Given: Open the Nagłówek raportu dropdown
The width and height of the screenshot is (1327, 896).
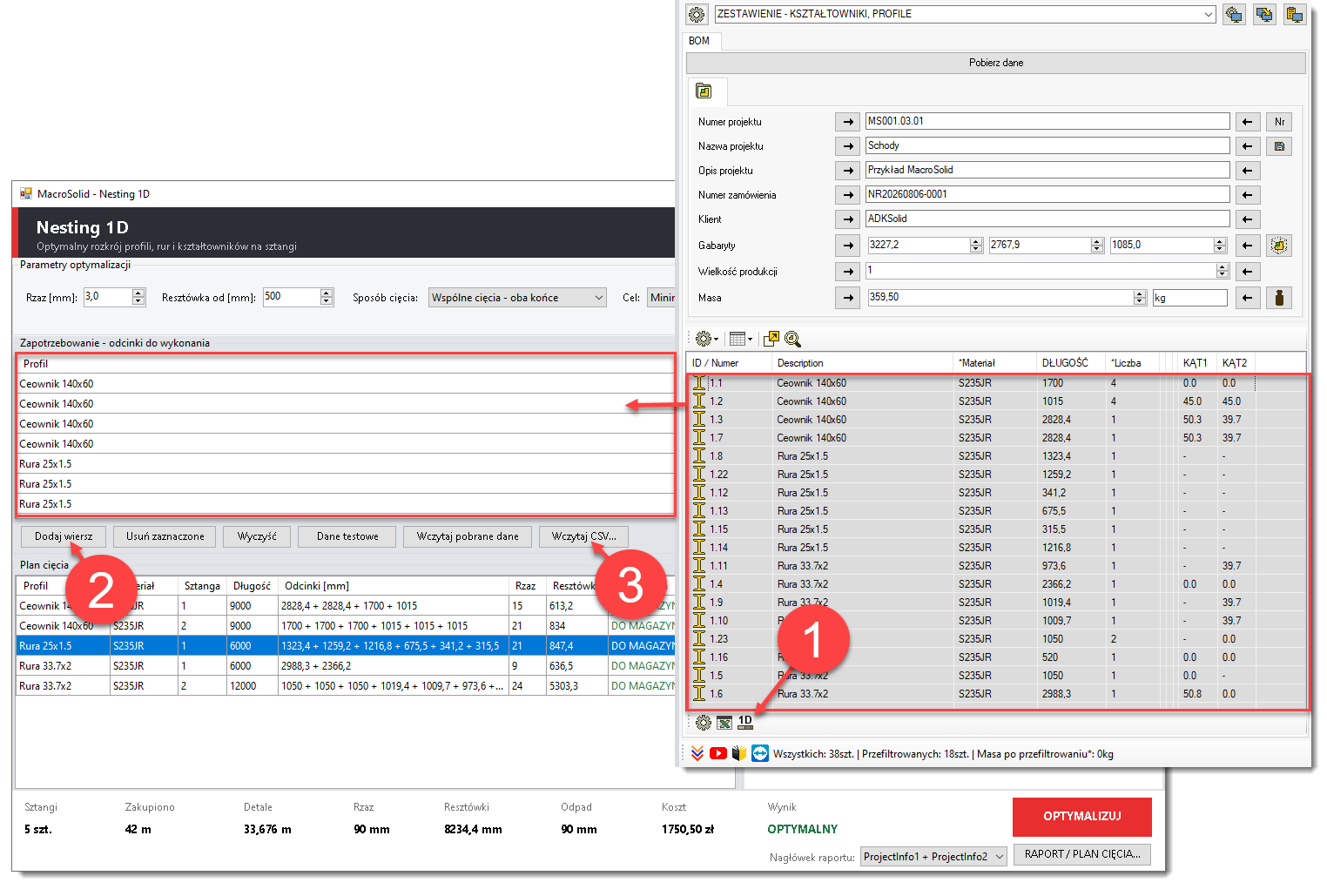Looking at the screenshot, I should (x=933, y=857).
